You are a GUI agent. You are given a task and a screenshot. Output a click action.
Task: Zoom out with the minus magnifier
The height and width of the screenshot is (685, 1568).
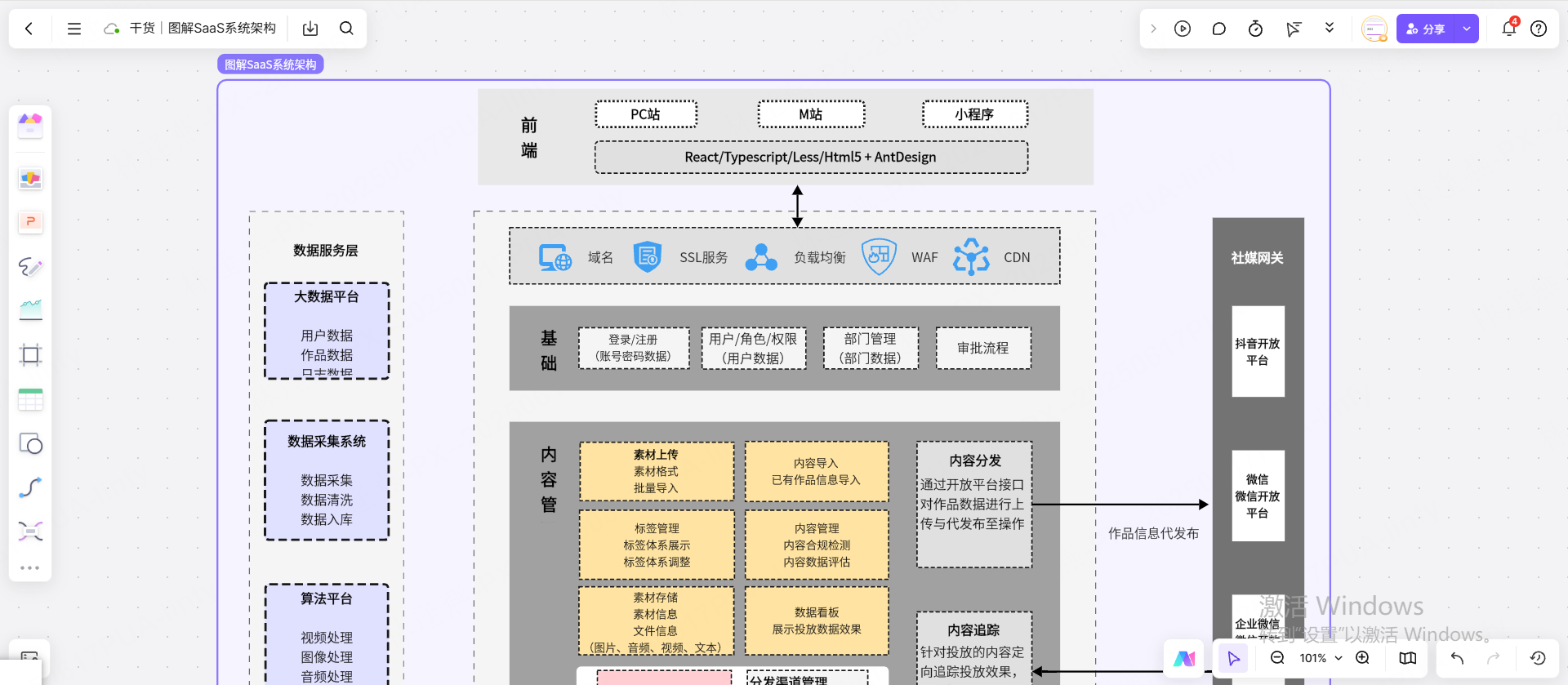[1278, 658]
